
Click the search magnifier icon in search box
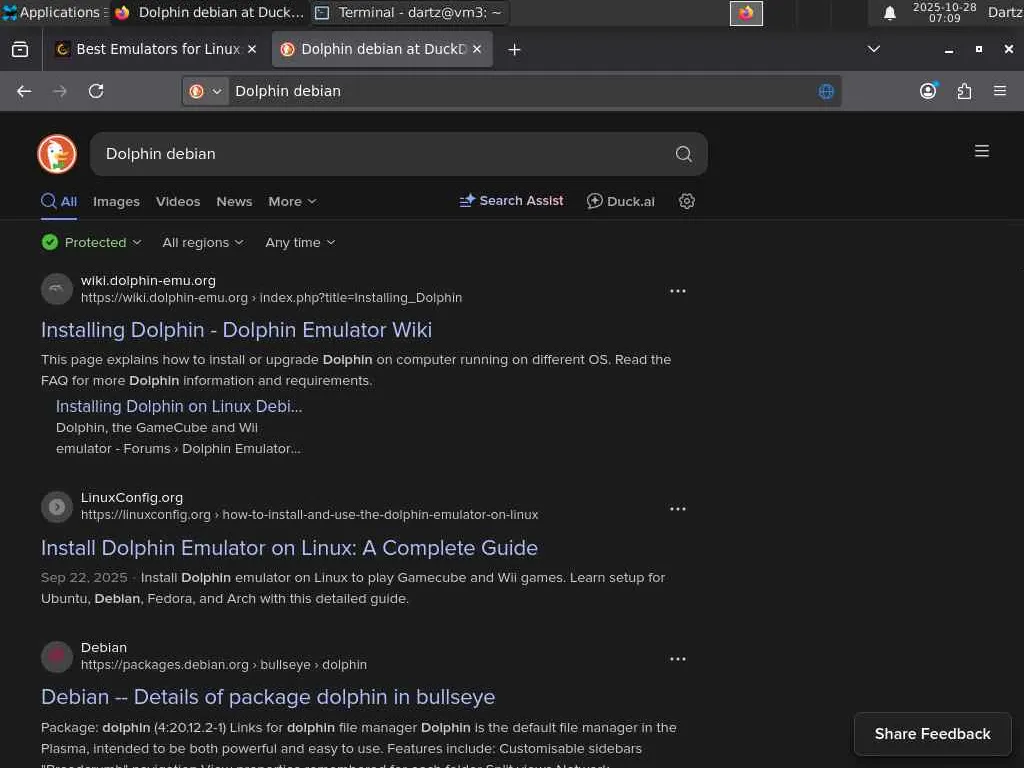tap(683, 154)
